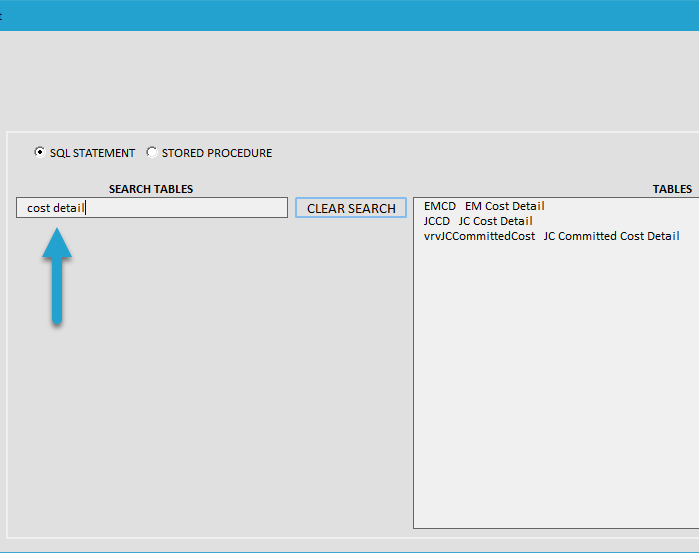Click the CLEAR SEARCH button
Image resolution: width=699 pixels, height=553 pixels.
coord(351,208)
